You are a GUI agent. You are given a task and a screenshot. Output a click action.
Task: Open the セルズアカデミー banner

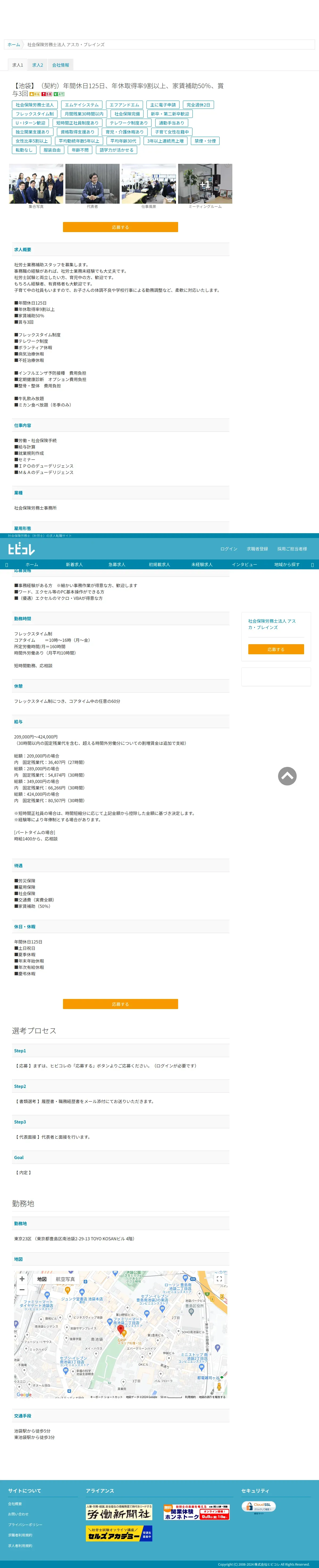119,1533
